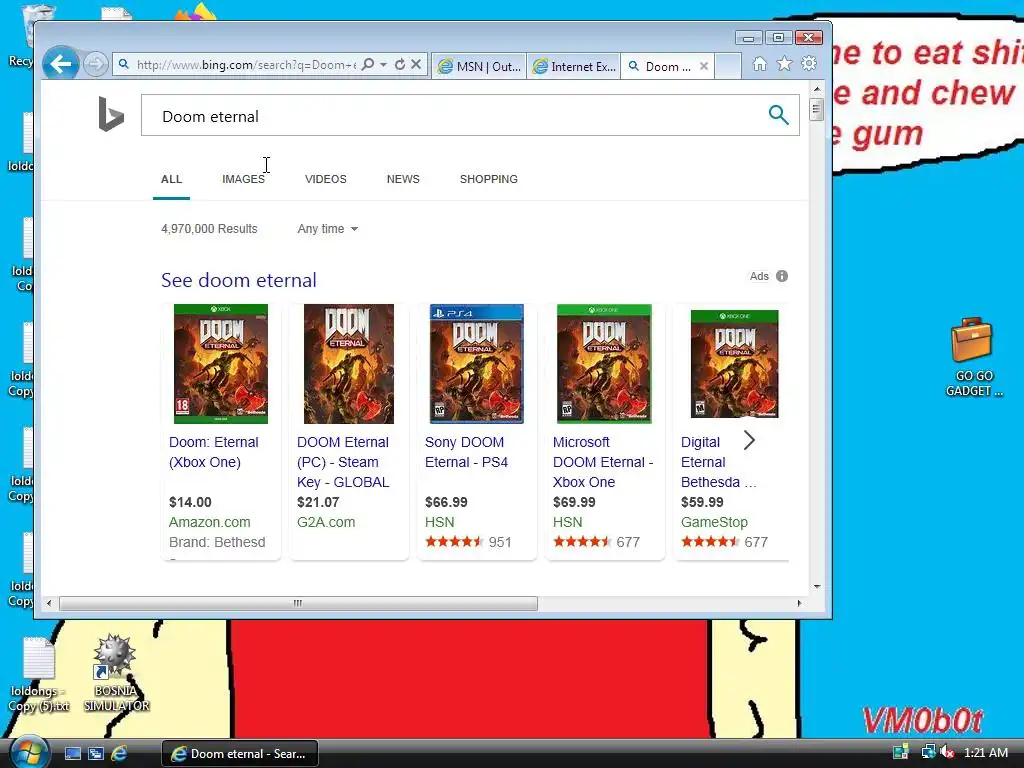The width and height of the screenshot is (1024, 768).
Task: Click the GameStop digital cover thumbnail
Action: (735, 364)
